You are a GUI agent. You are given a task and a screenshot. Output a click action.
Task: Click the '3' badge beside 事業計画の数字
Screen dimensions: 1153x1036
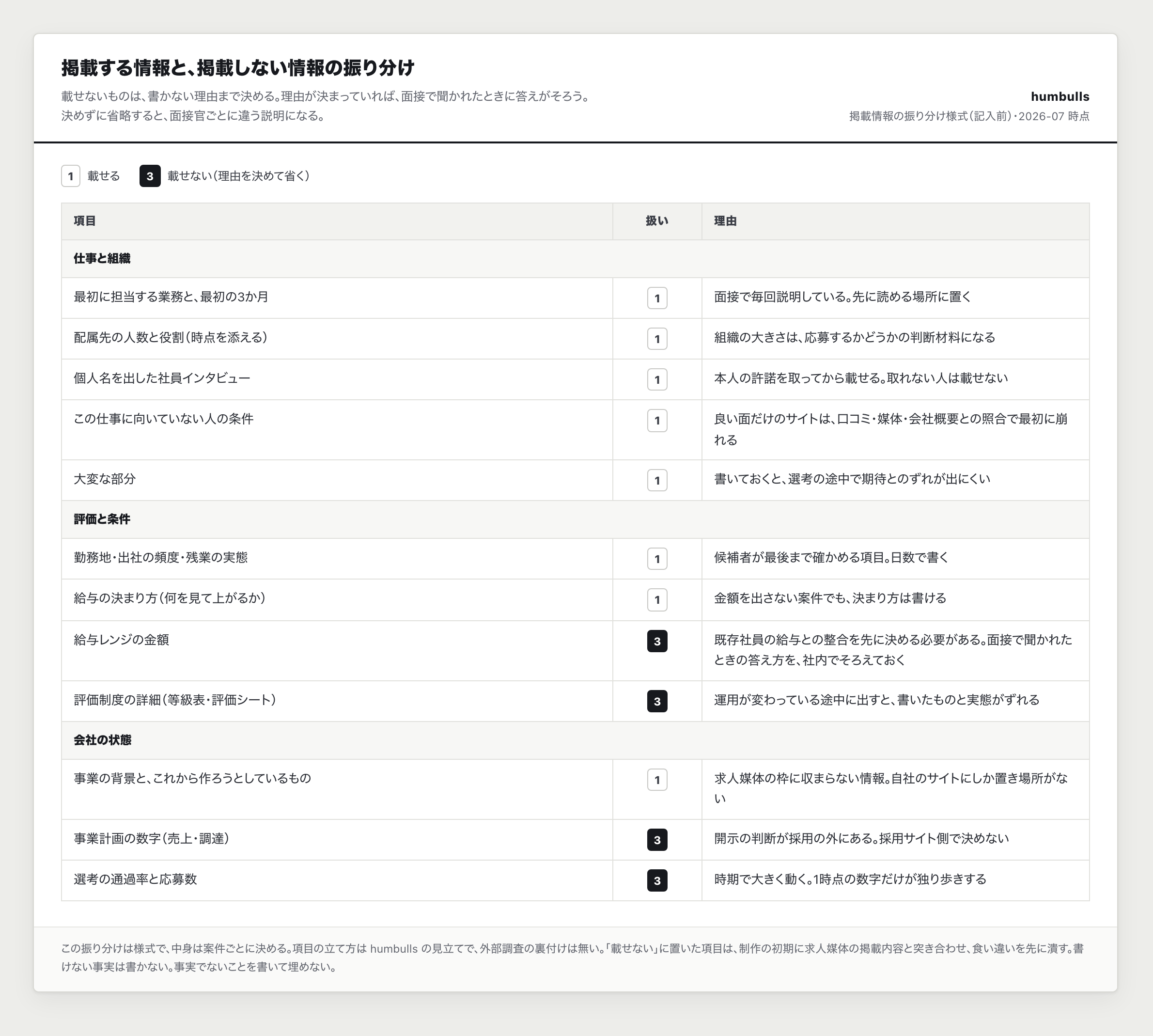pos(657,840)
